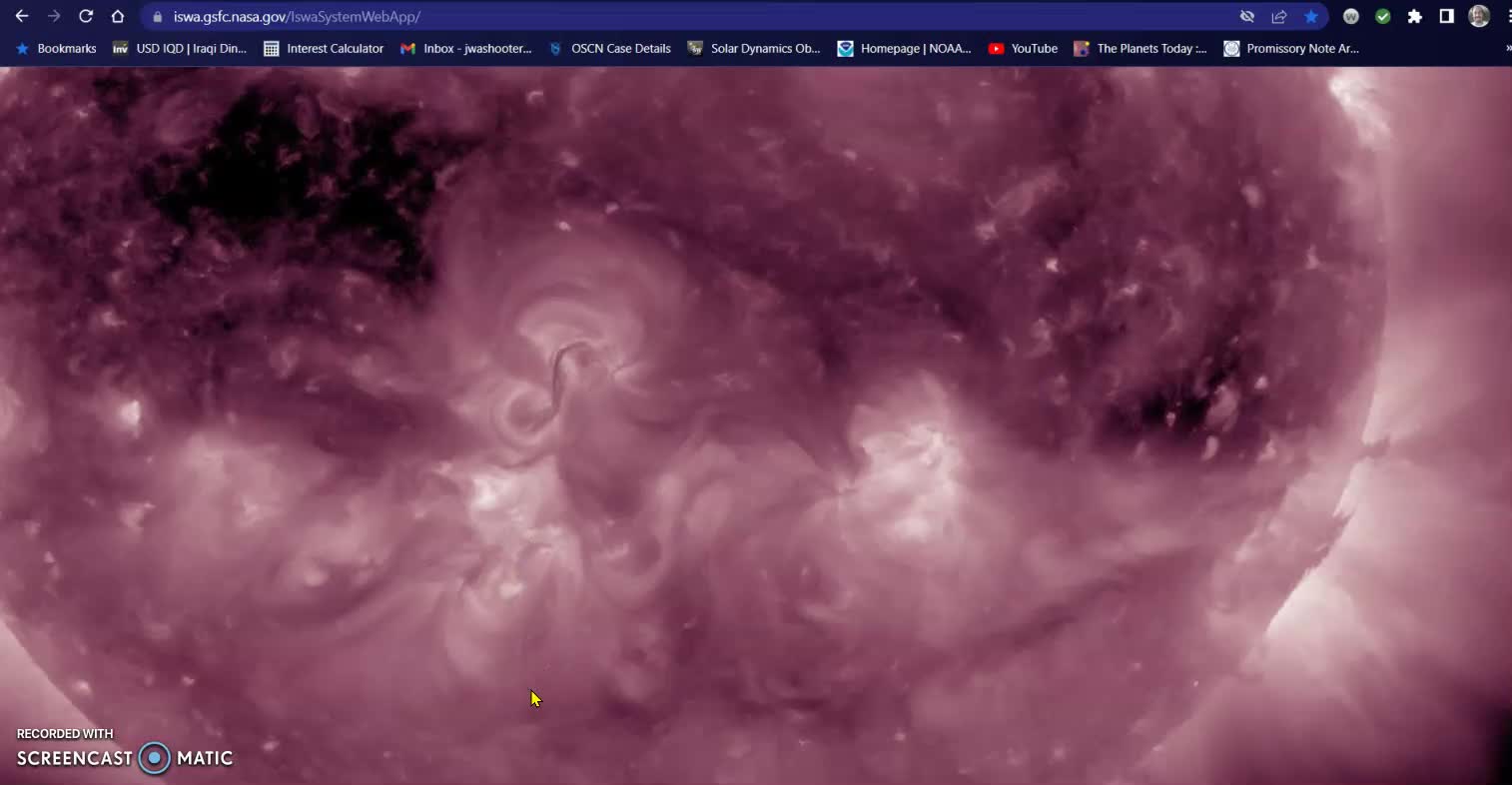Open Solar Dynamics Observatory bookmark

tap(754, 48)
